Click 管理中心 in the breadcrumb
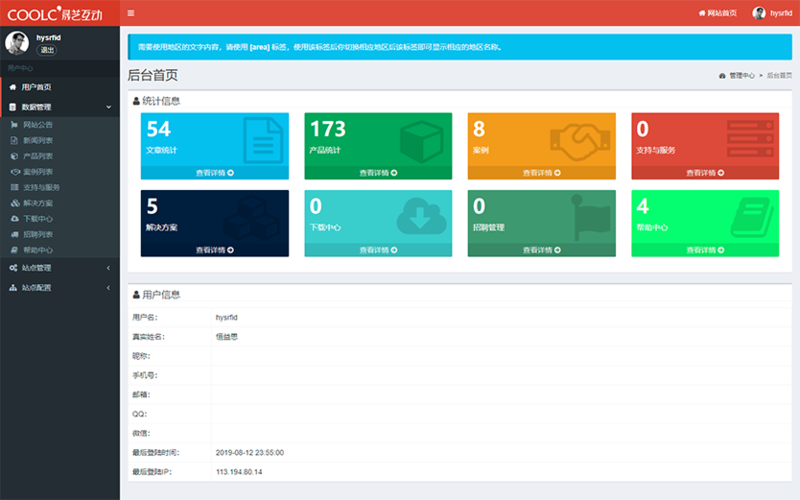 [x=741, y=76]
